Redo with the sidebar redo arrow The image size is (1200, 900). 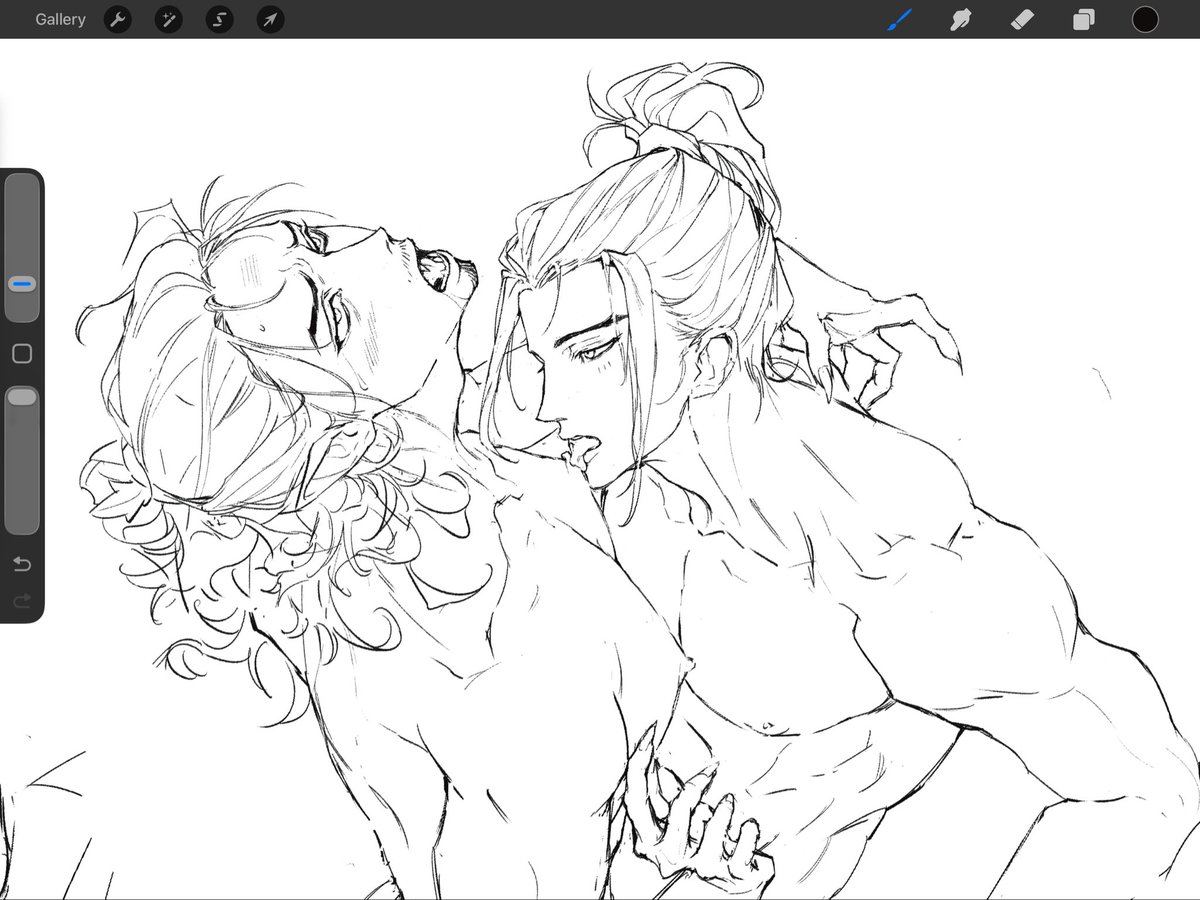(x=22, y=601)
